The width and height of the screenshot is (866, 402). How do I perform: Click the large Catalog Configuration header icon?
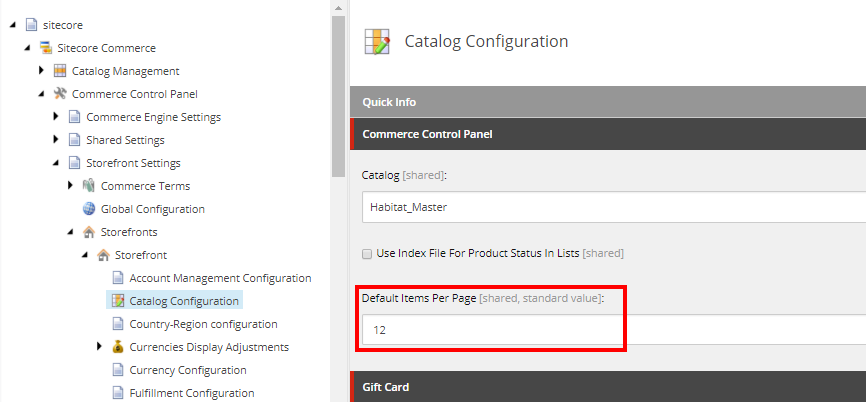click(377, 41)
